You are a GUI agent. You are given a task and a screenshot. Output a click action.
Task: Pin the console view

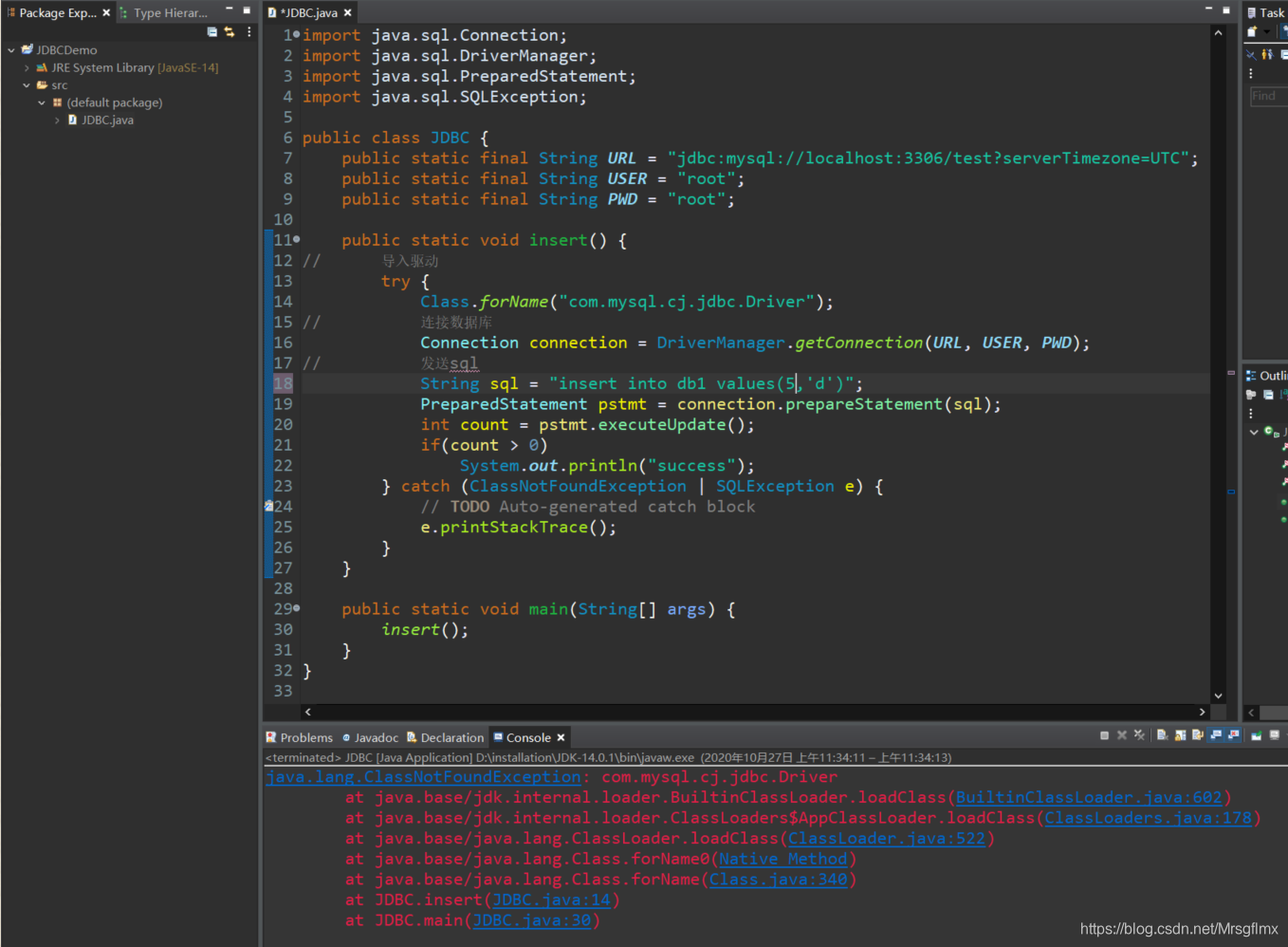[x=1257, y=735]
